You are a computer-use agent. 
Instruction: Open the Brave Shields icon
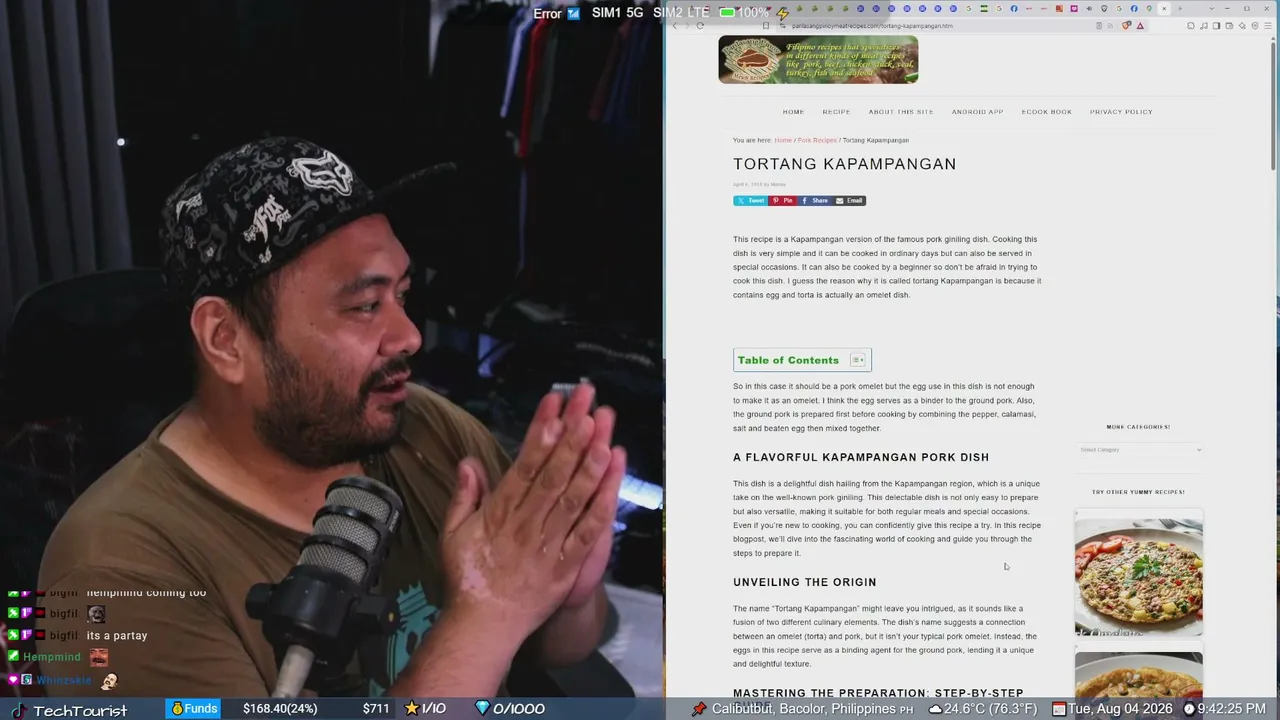(1127, 26)
